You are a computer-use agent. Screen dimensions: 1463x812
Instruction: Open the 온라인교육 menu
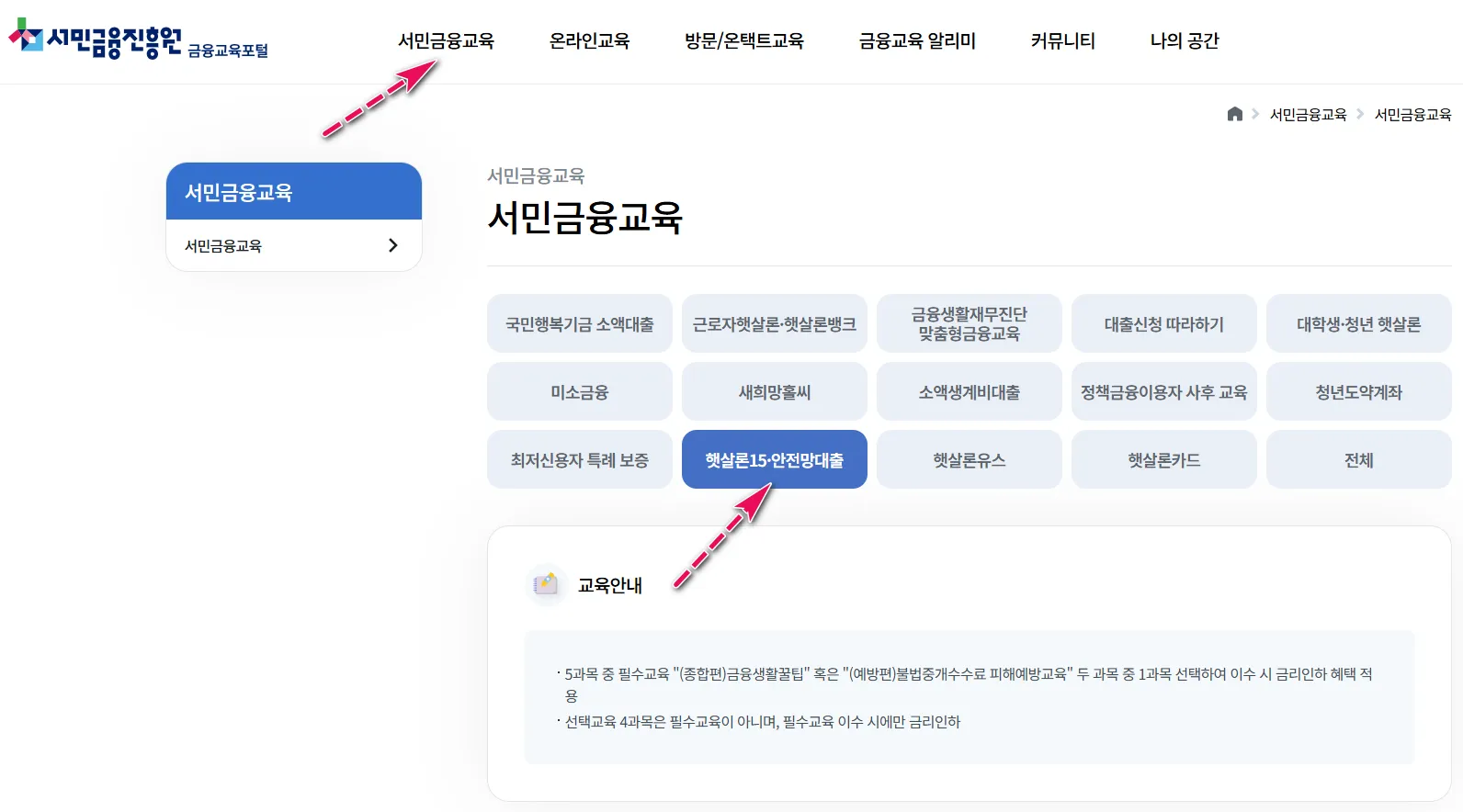(589, 40)
